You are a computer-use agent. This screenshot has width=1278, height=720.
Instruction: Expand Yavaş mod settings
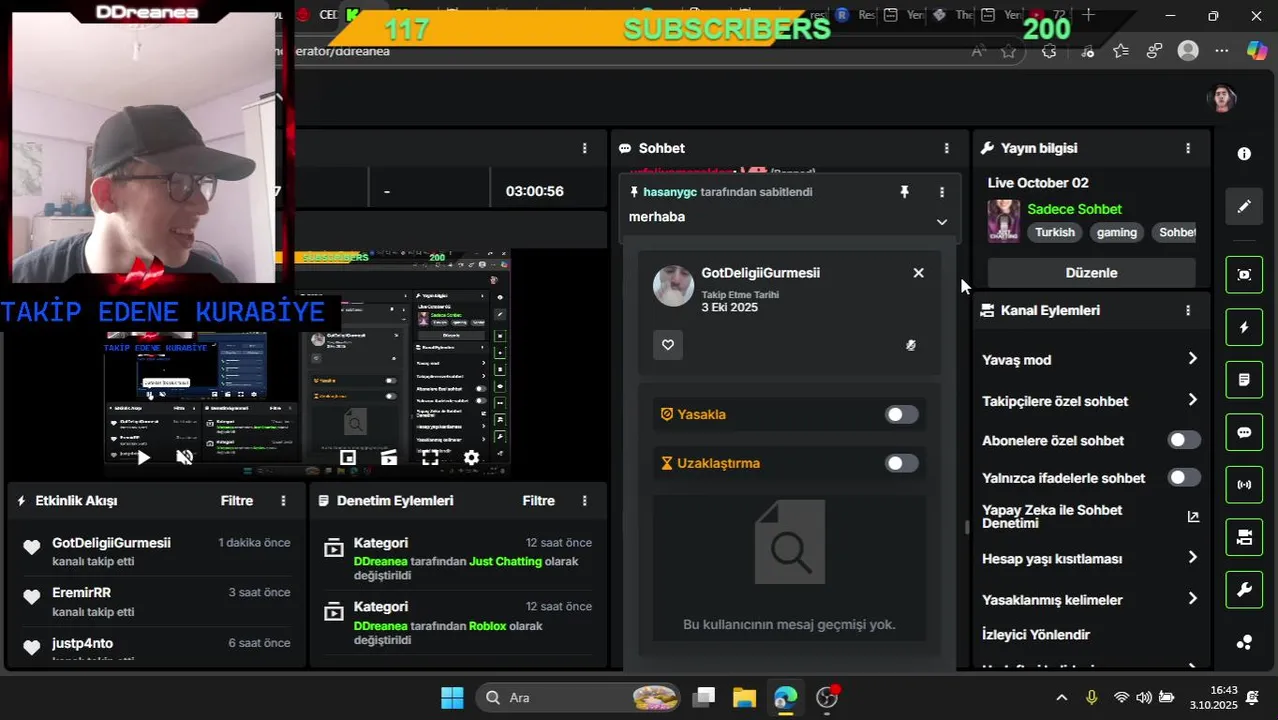point(1192,358)
